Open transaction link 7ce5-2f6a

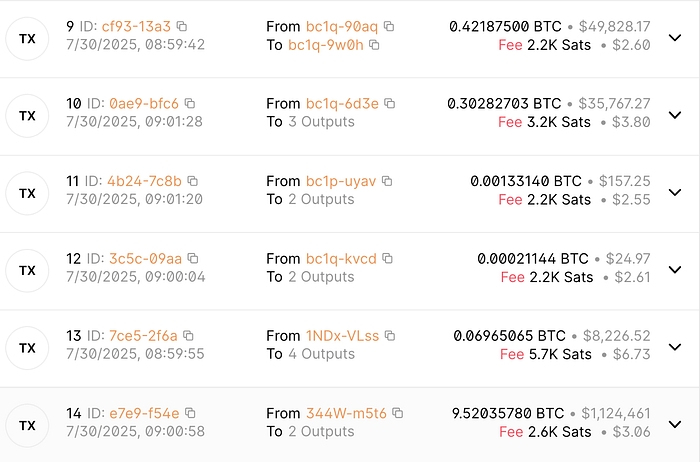coord(143,336)
